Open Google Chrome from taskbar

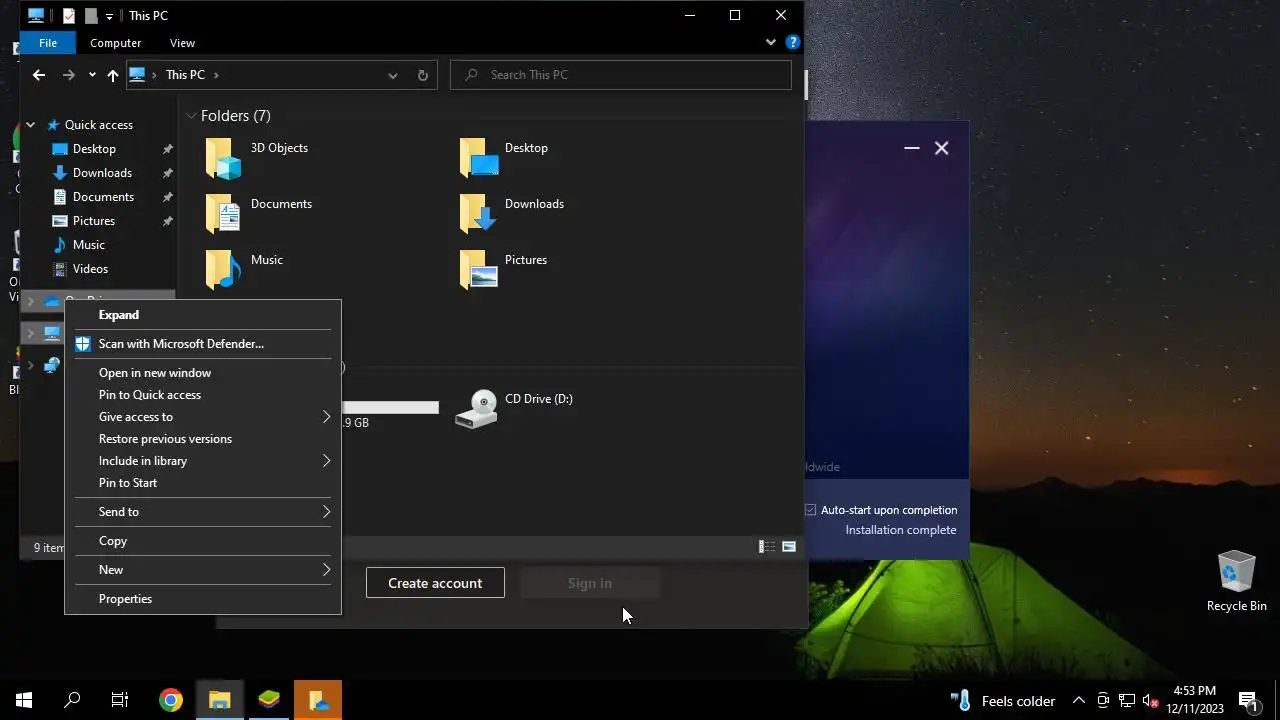click(171, 700)
